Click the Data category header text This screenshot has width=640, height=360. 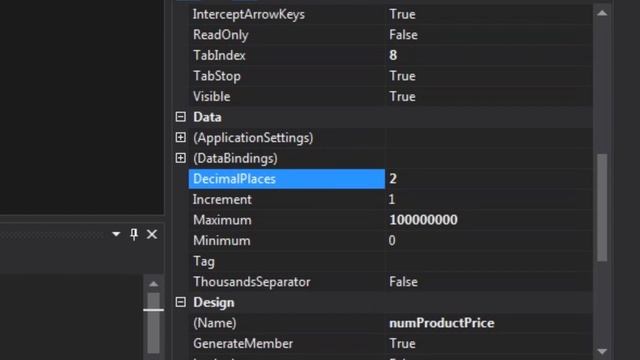(x=207, y=117)
